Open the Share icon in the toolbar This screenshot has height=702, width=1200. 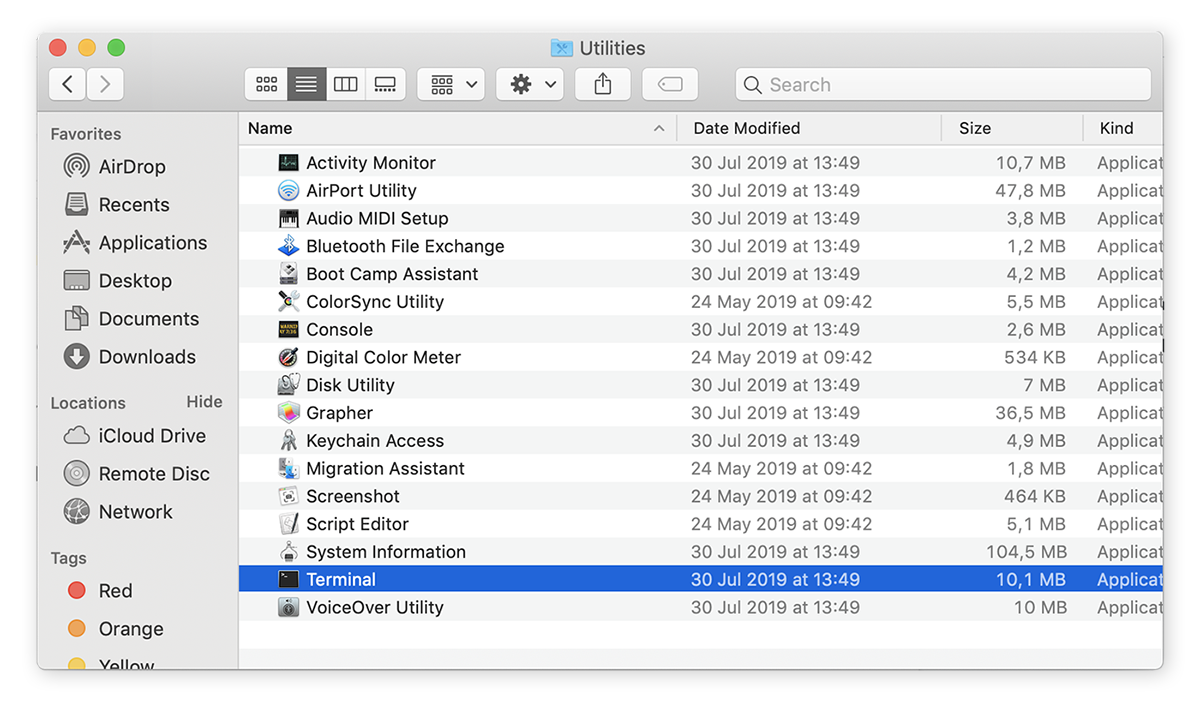point(603,84)
